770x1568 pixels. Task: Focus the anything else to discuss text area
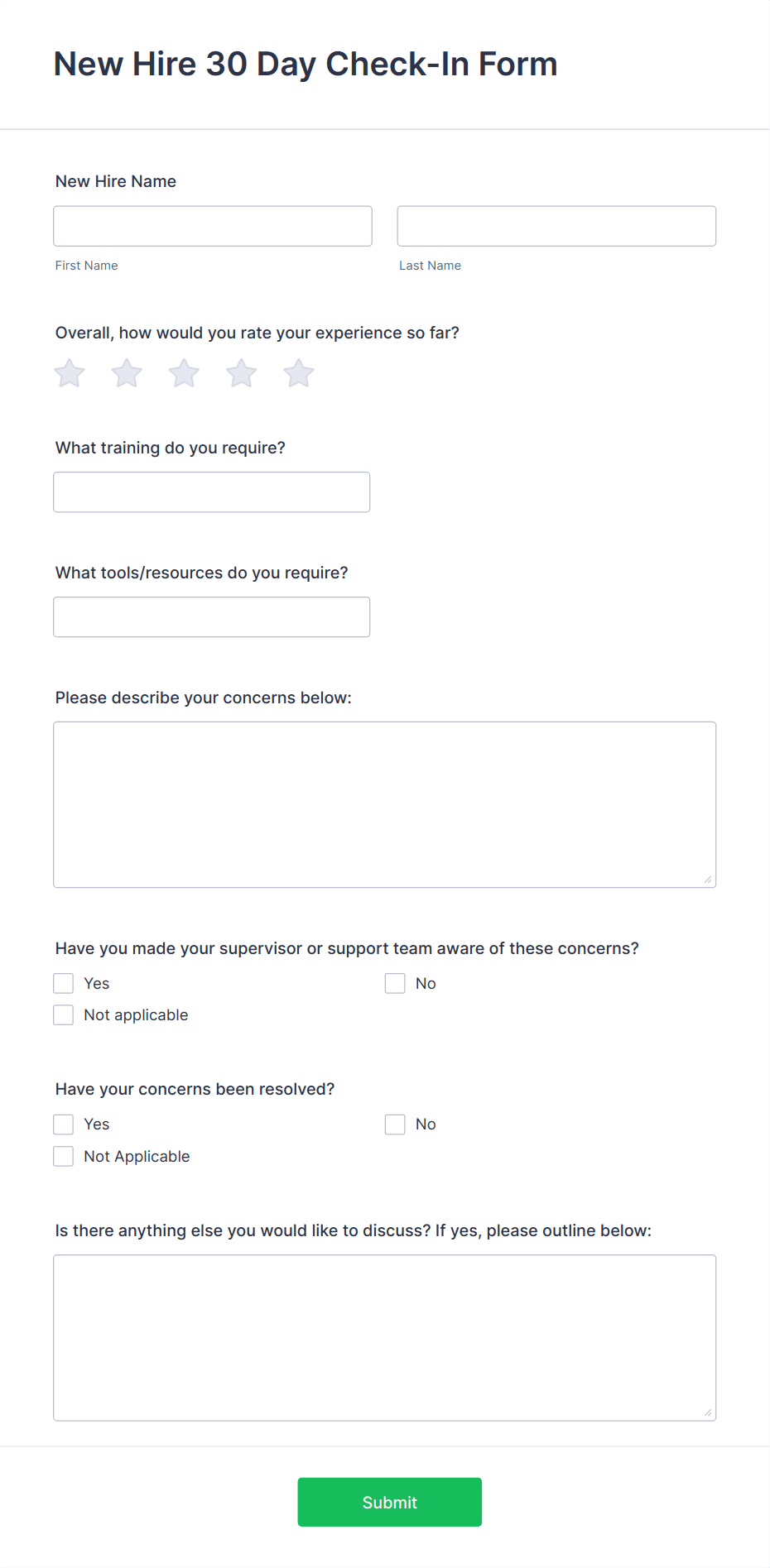(385, 1337)
